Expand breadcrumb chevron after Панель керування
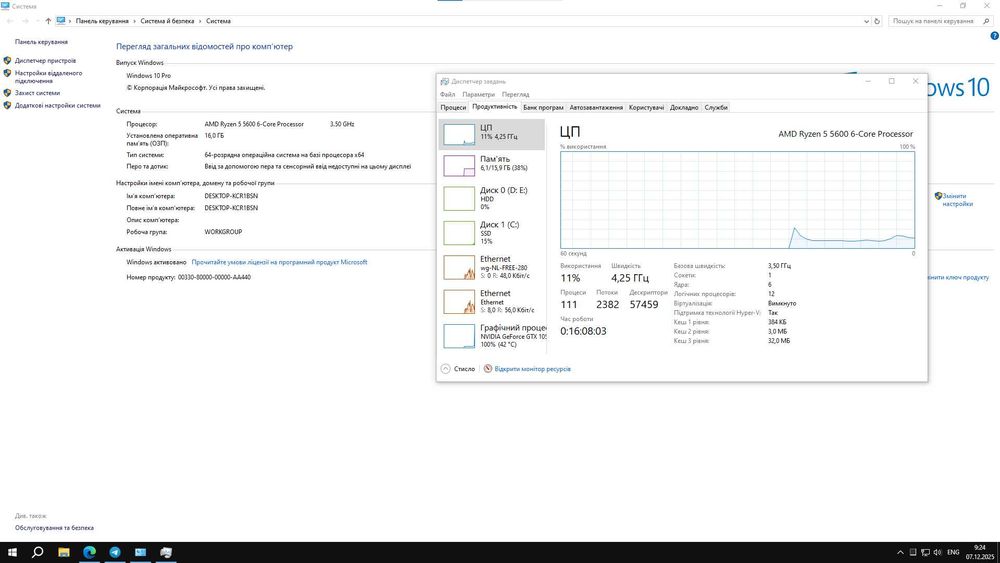 [135, 21]
